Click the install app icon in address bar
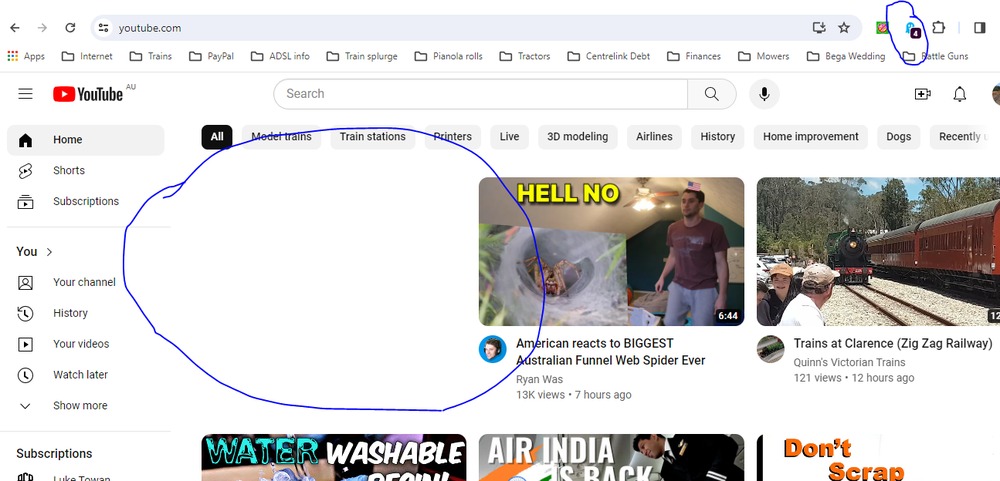The image size is (1000, 481). click(820, 27)
